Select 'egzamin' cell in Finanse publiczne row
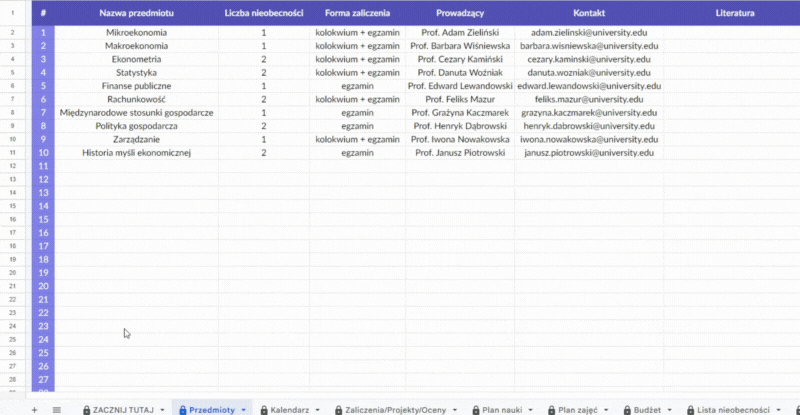Screen dimensions: 800x415 (357, 86)
